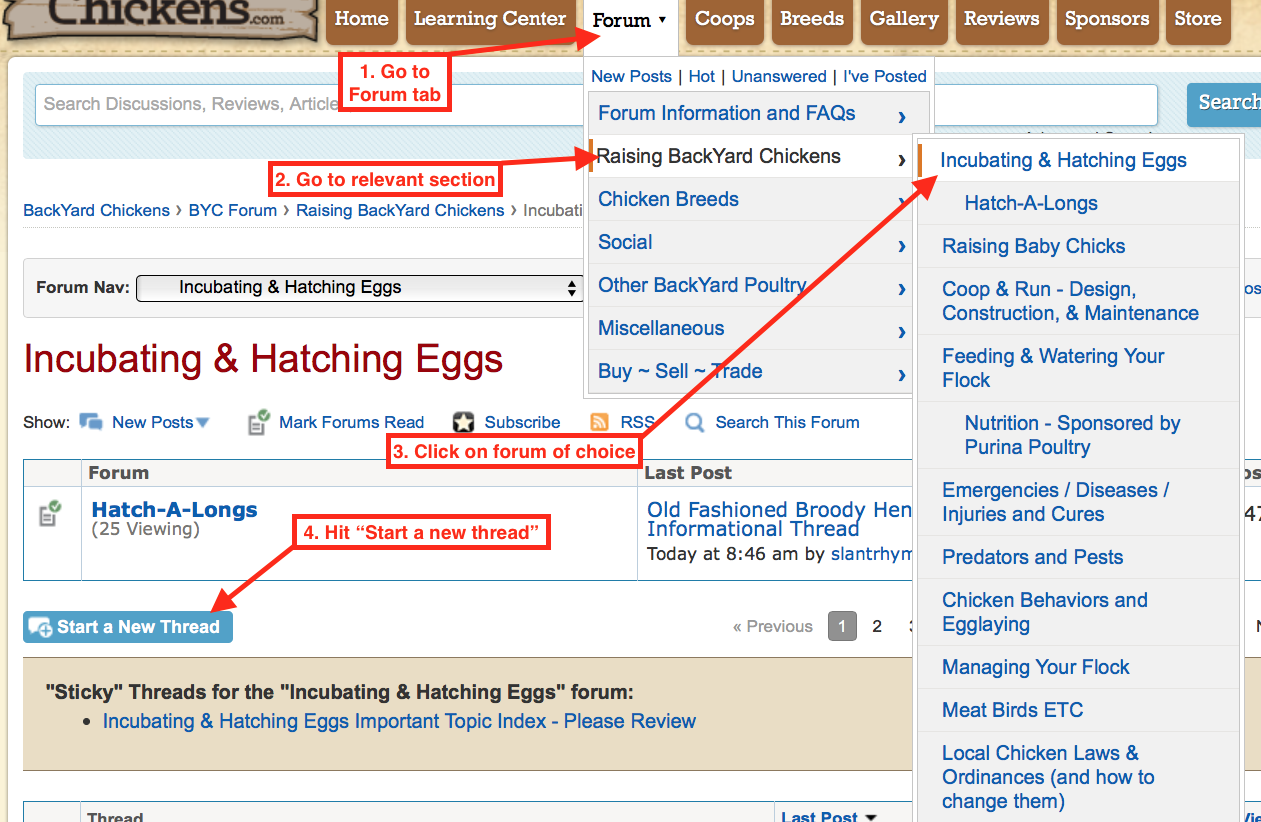The width and height of the screenshot is (1261, 822).
Task: Switch to the Learning Center tab
Action: coord(489,19)
